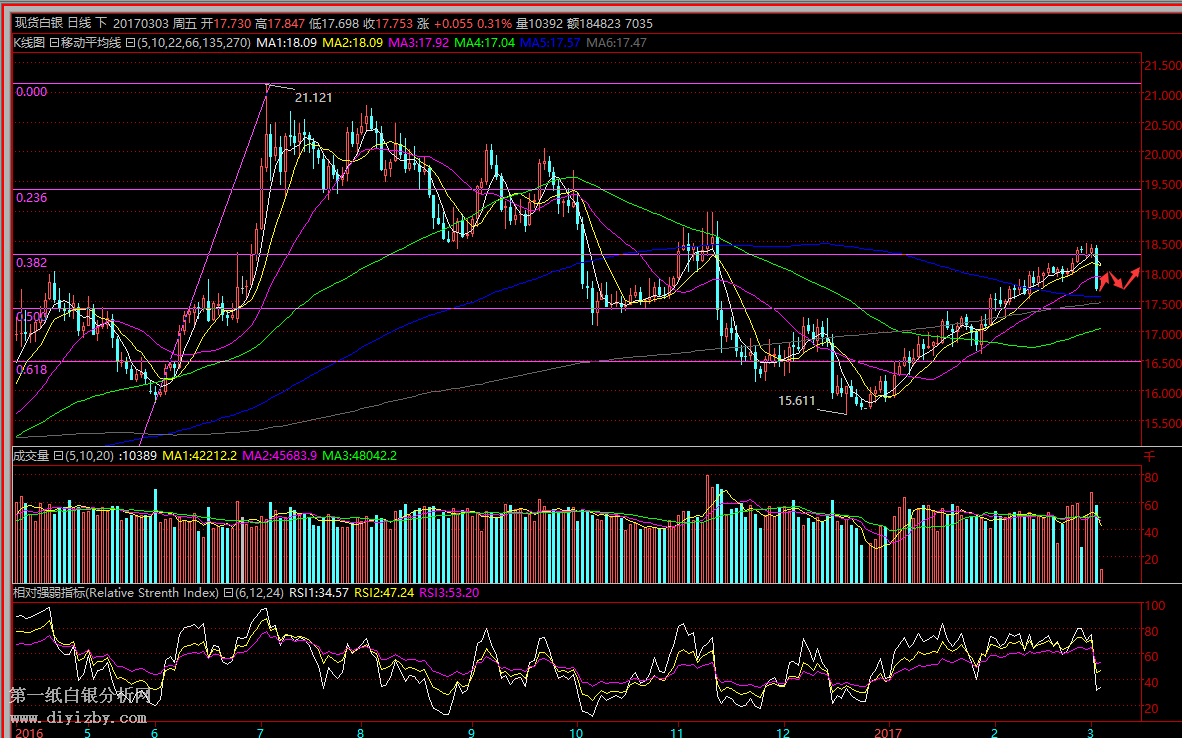Click the RSI1:34.57 indicator value
This screenshot has width=1182, height=738.
(318, 592)
